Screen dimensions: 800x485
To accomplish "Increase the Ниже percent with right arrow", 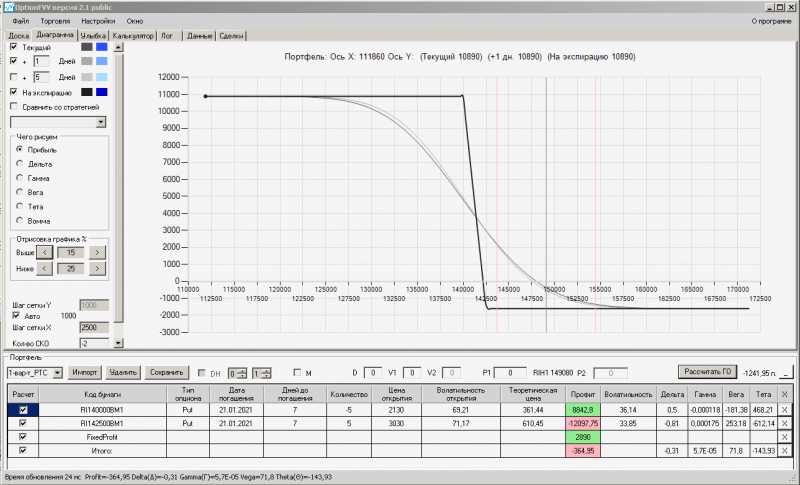I will [x=97, y=269].
